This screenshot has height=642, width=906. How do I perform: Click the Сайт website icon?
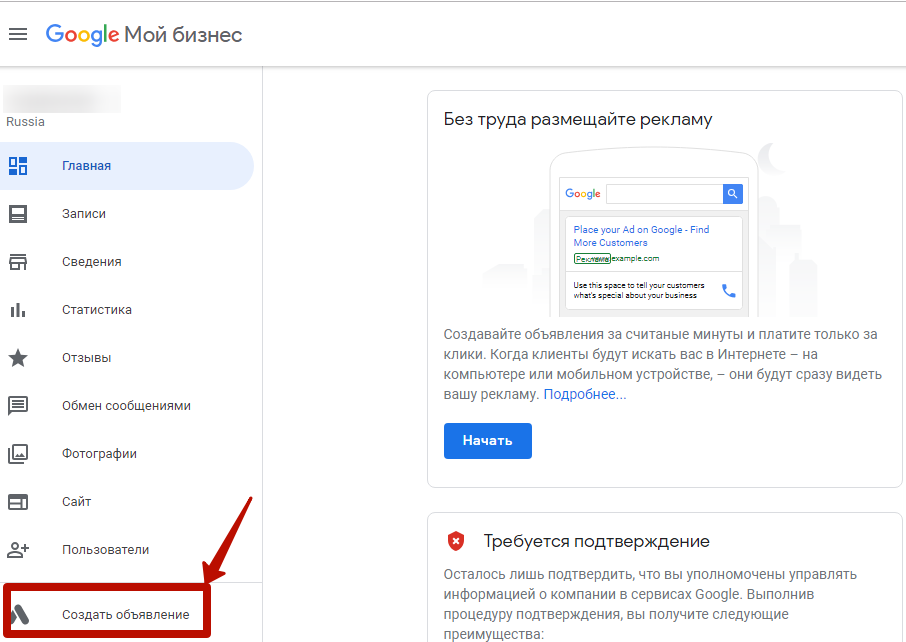point(18,502)
